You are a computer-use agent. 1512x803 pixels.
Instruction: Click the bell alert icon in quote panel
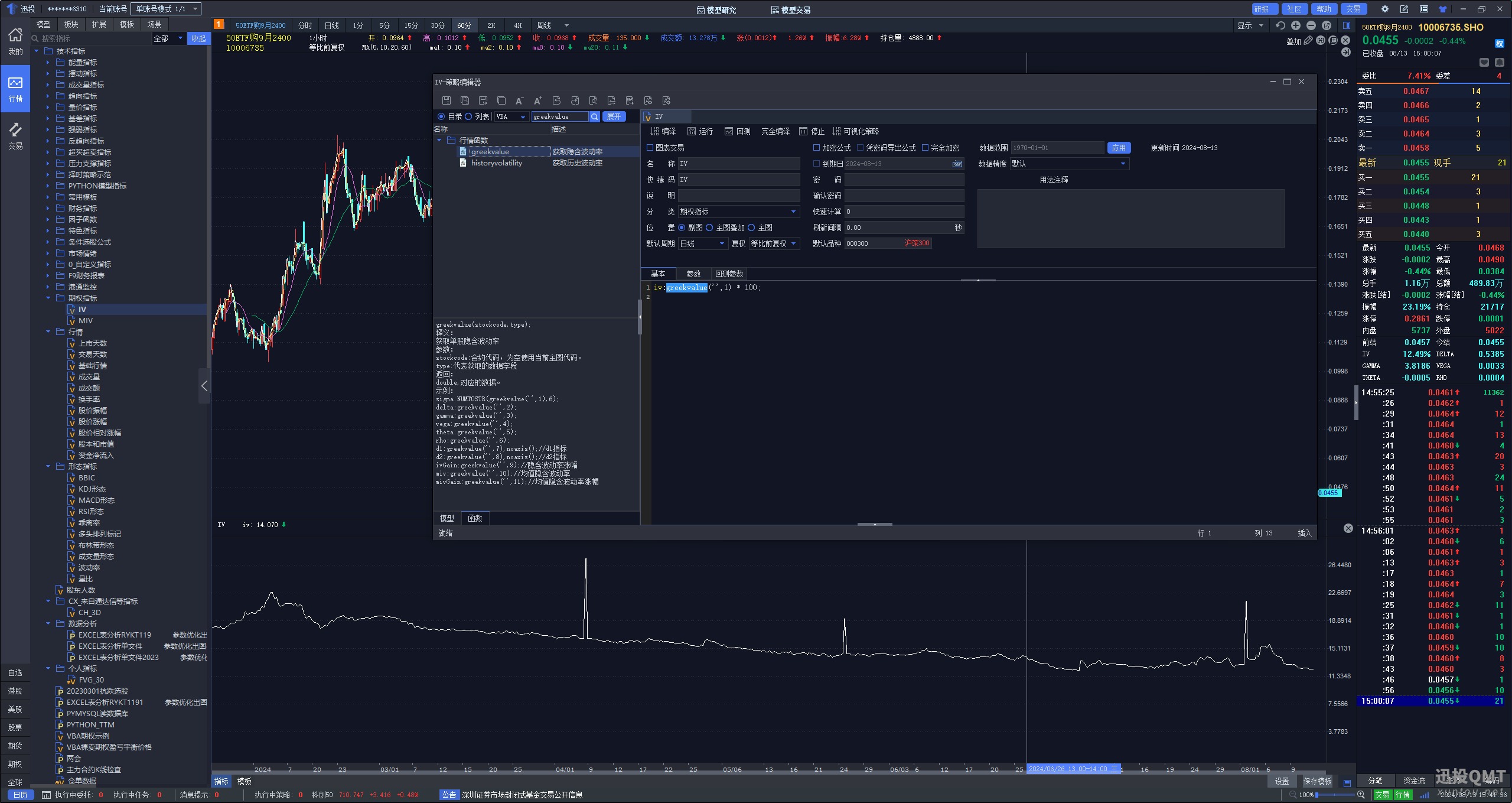coord(1499,62)
